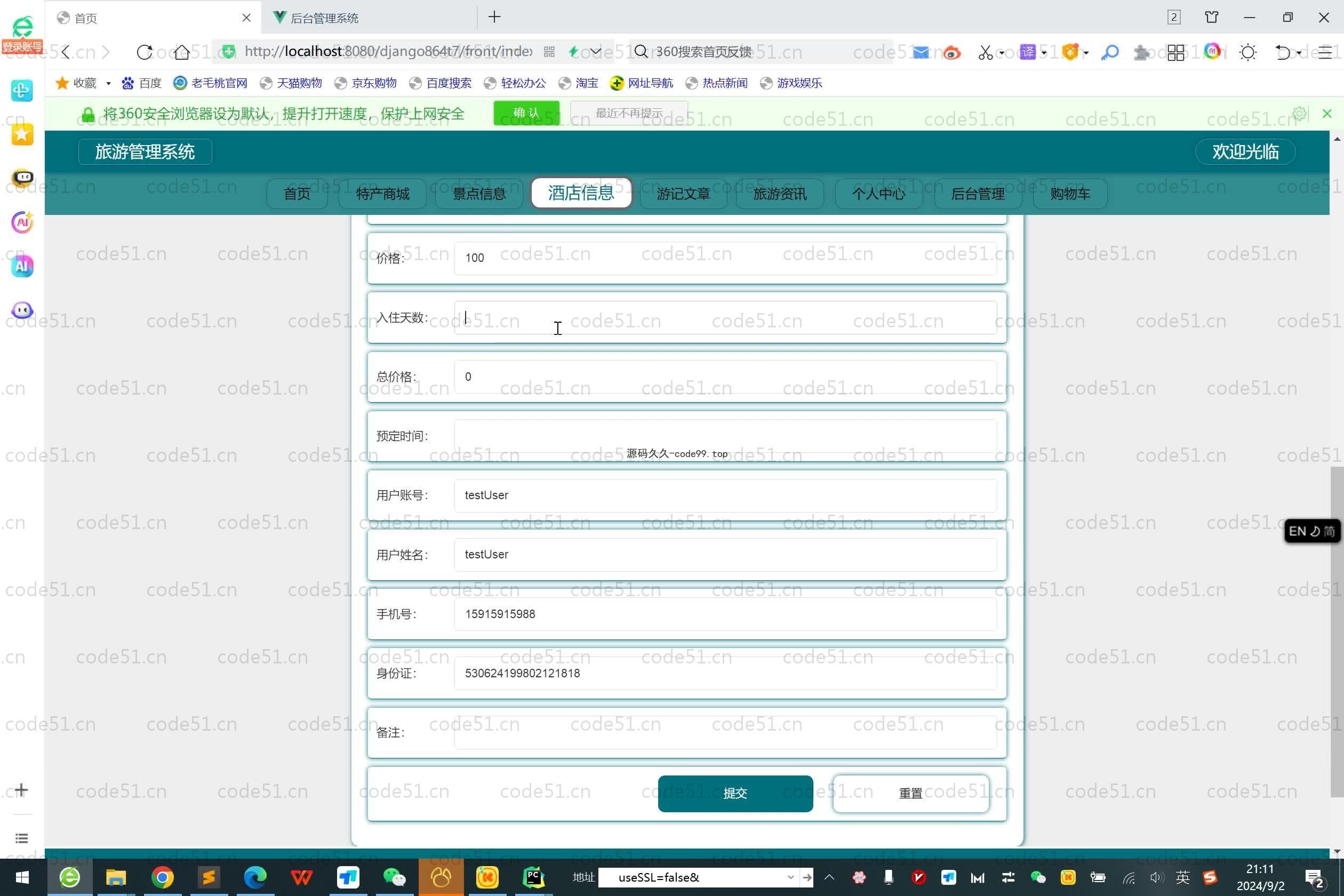
Task: Confirm default browser with 确认 button
Action: [526, 113]
